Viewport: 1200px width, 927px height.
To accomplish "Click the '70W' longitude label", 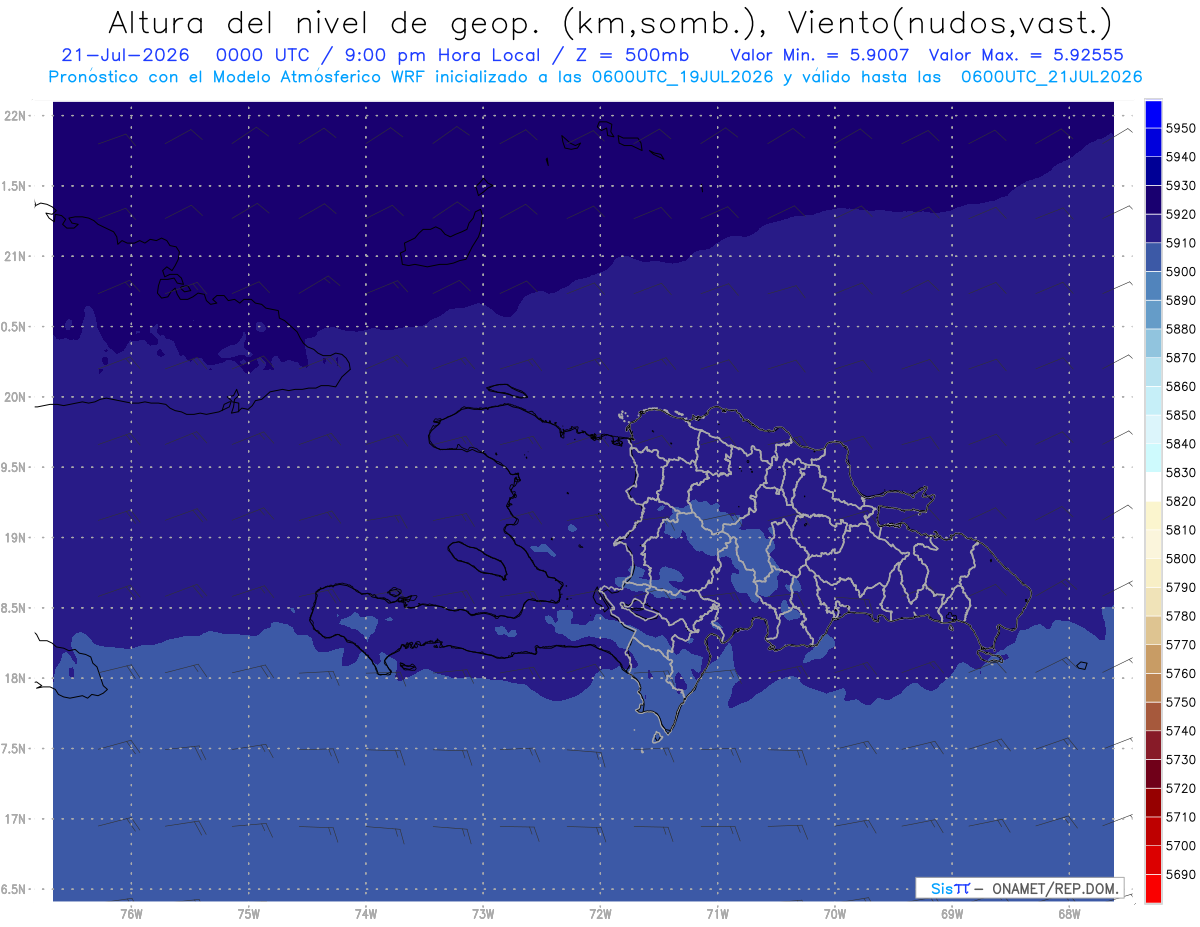I will (x=834, y=913).
